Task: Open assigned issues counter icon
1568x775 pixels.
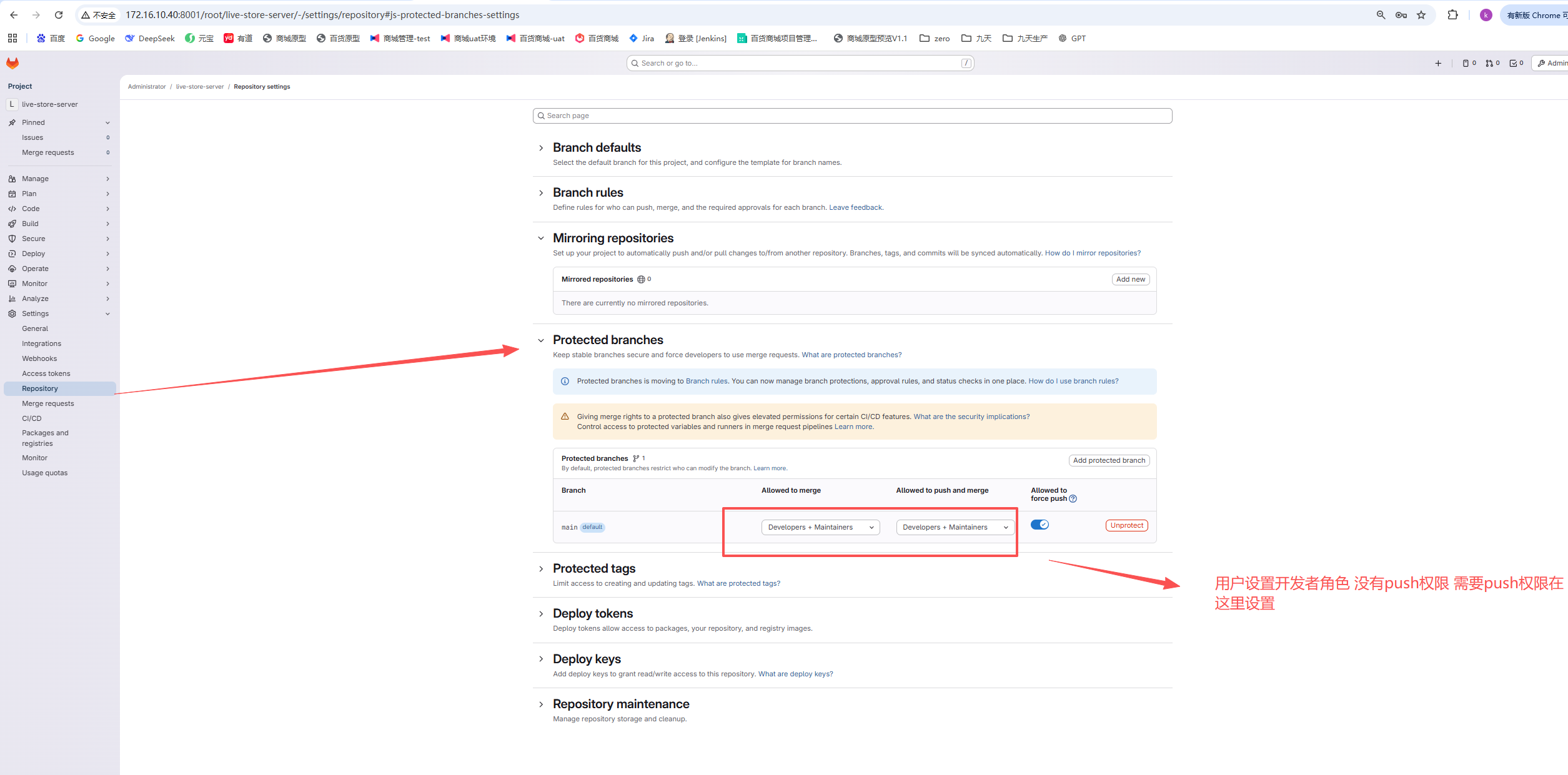Action: tap(1469, 63)
